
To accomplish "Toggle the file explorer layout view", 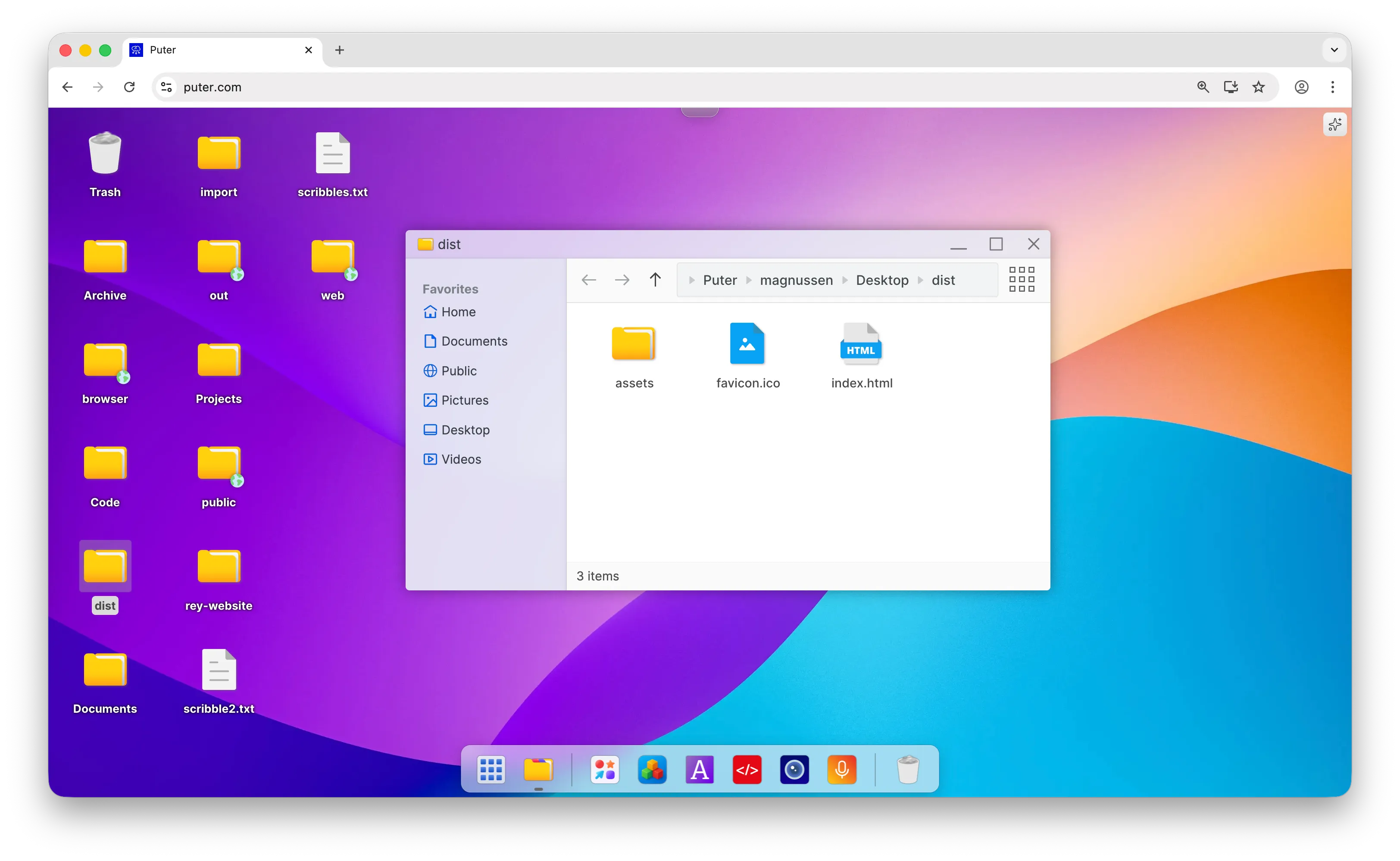I will pyautogui.click(x=1021, y=280).
